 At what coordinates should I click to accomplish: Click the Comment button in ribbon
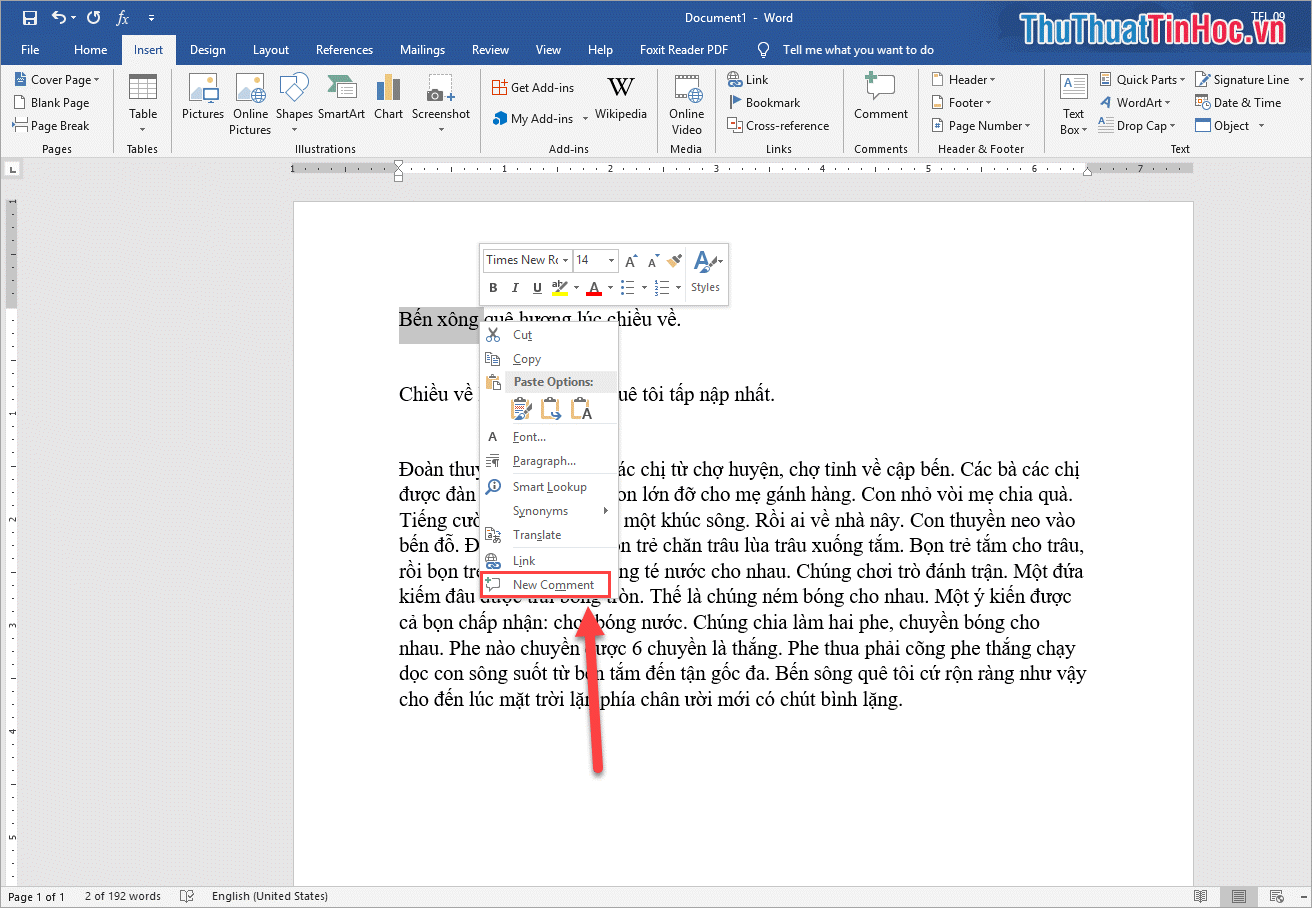[881, 98]
